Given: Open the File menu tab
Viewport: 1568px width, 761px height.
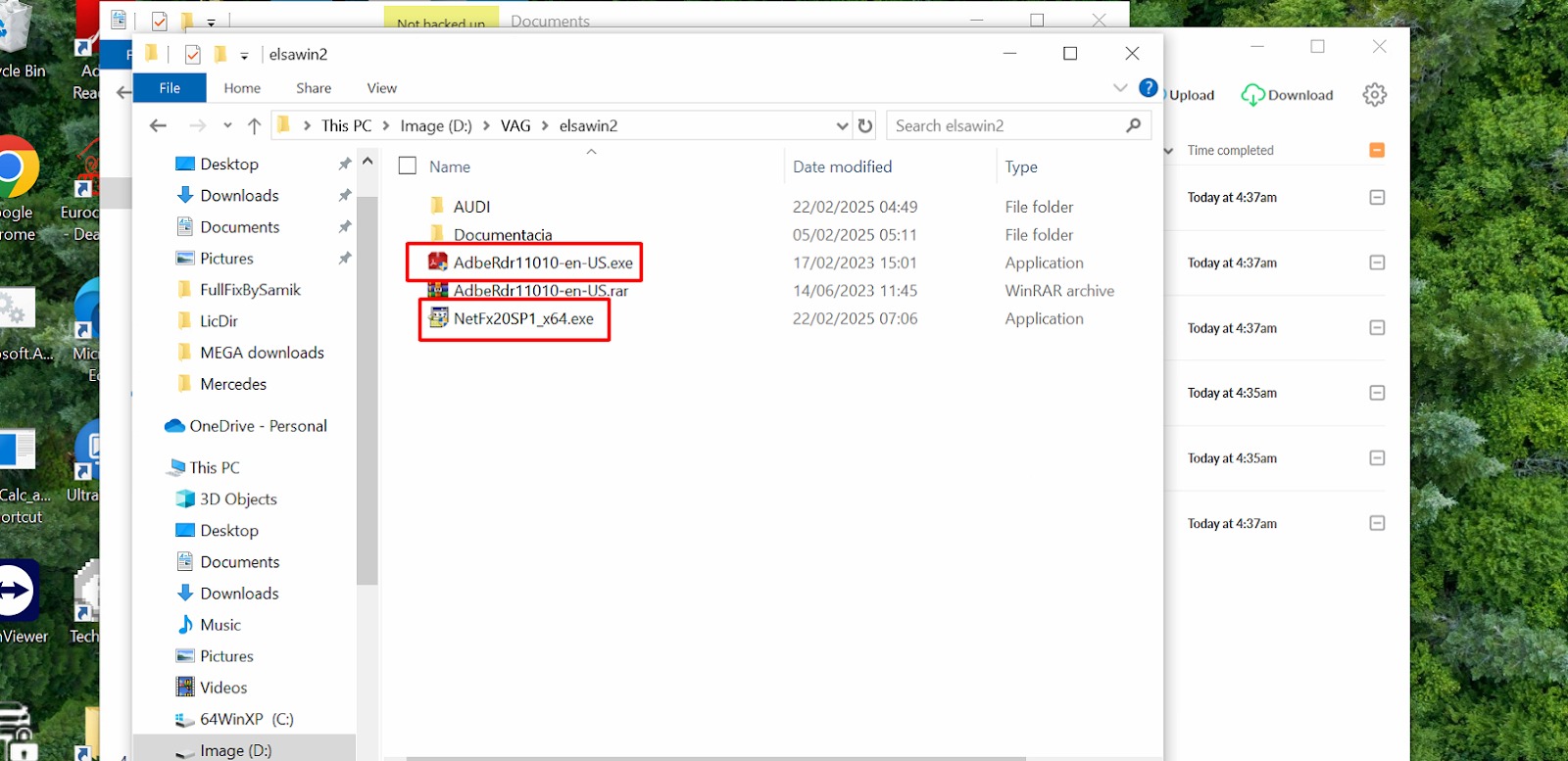Looking at the screenshot, I should pyautogui.click(x=170, y=88).
